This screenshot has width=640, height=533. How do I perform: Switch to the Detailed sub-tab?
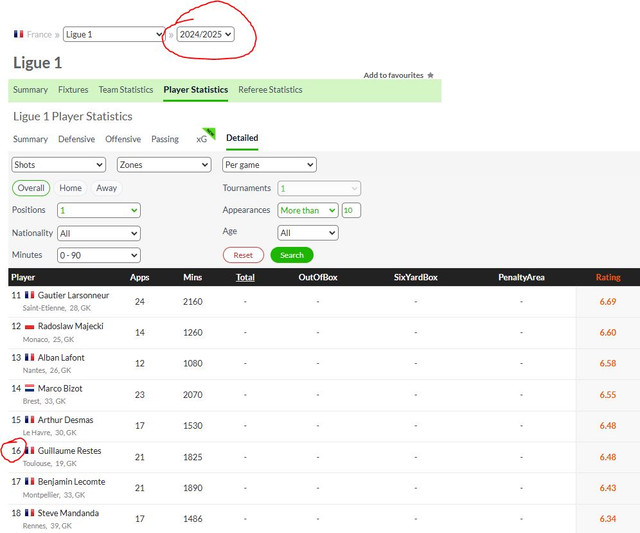[x=242, y=138]
